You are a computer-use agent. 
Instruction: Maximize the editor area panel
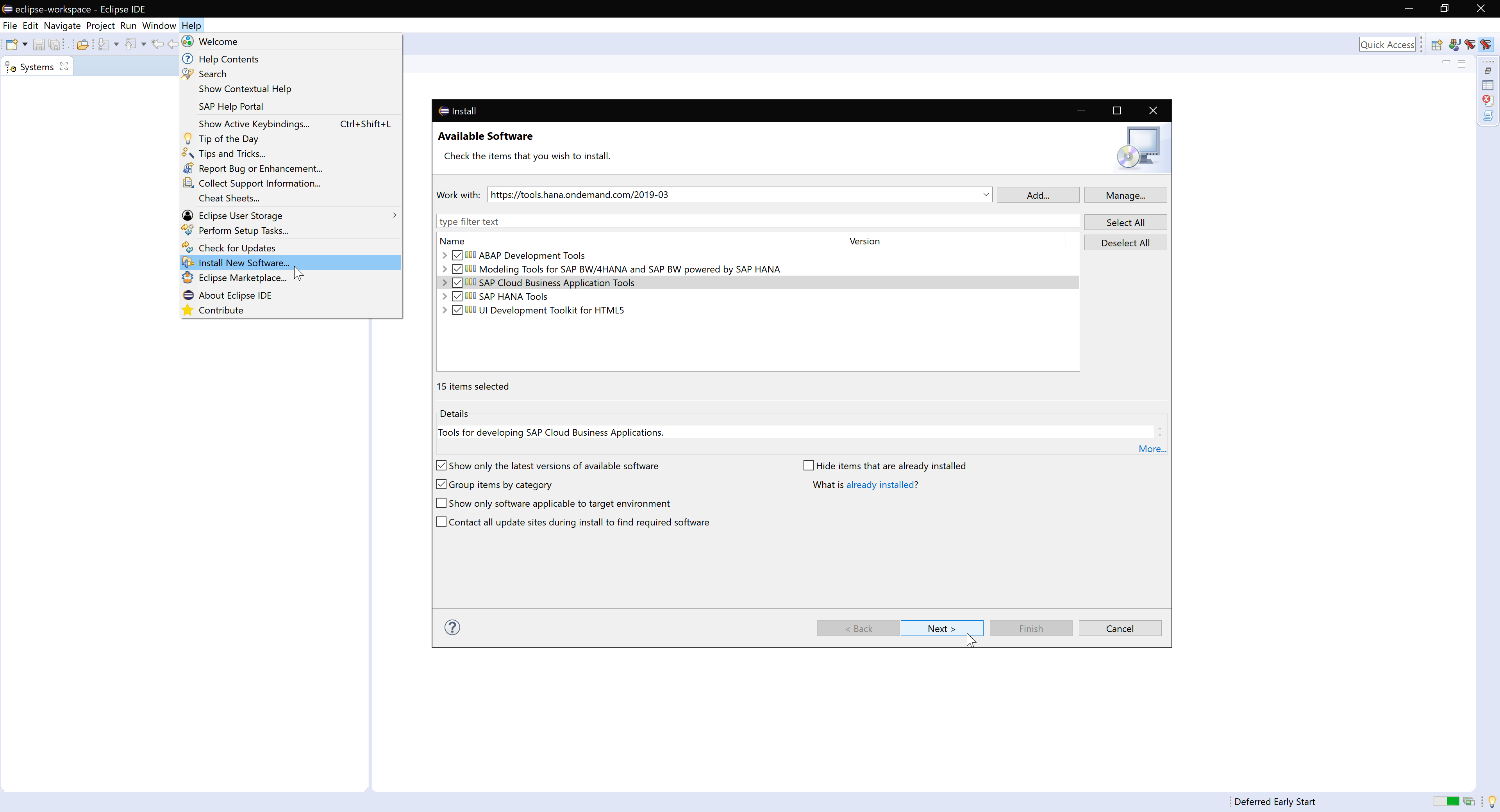coord(1462,64)
